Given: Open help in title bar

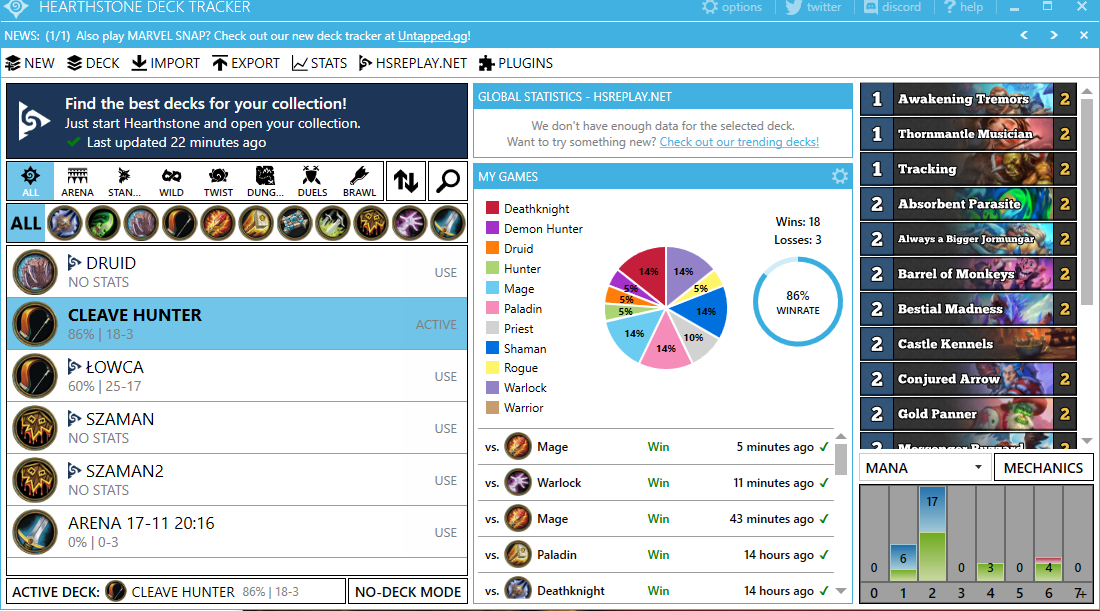Looking at the screenshot, I should [x=963, y=7].
